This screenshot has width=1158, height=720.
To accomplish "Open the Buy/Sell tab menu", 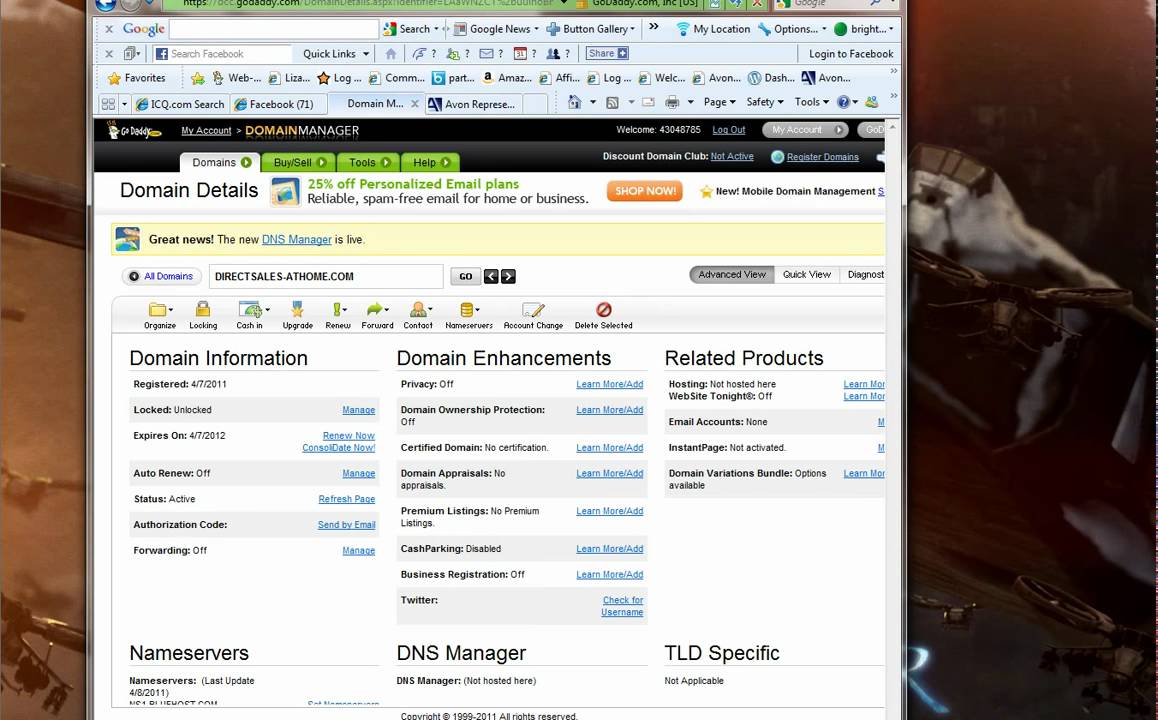I will point(298,162).
